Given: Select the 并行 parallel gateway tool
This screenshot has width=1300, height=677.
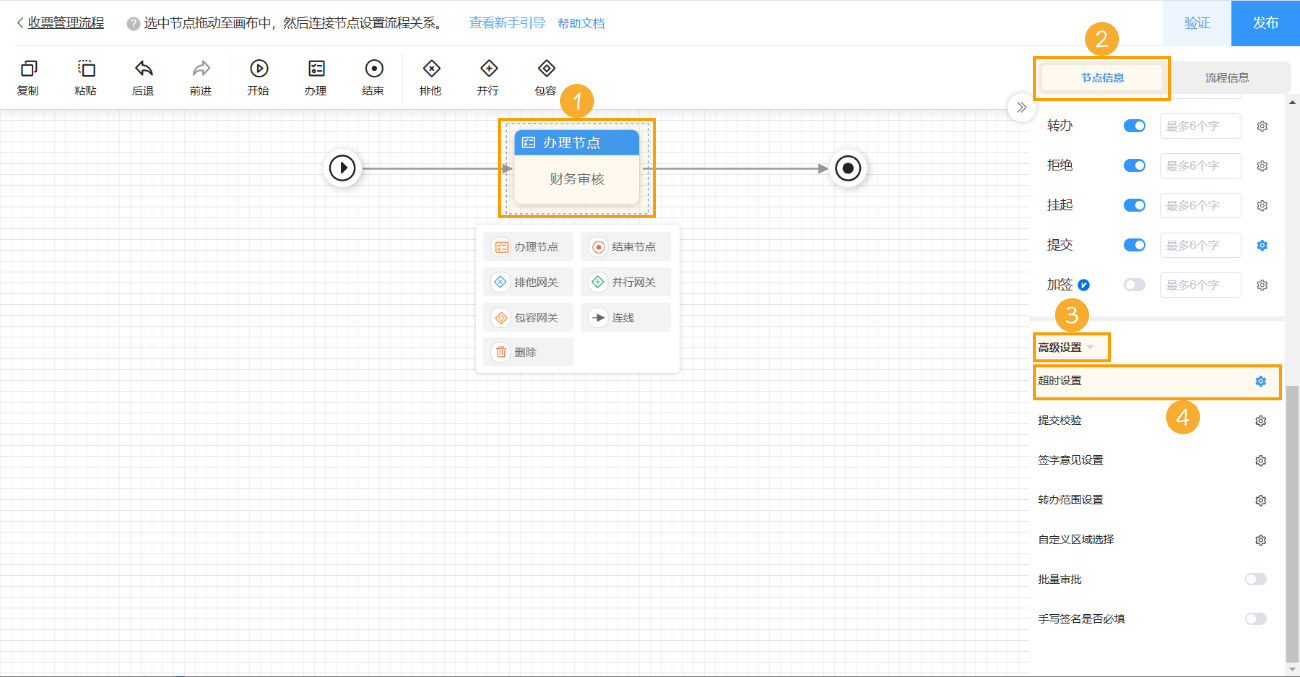Looking at the screenshot, I should click(x=488, y=69).
